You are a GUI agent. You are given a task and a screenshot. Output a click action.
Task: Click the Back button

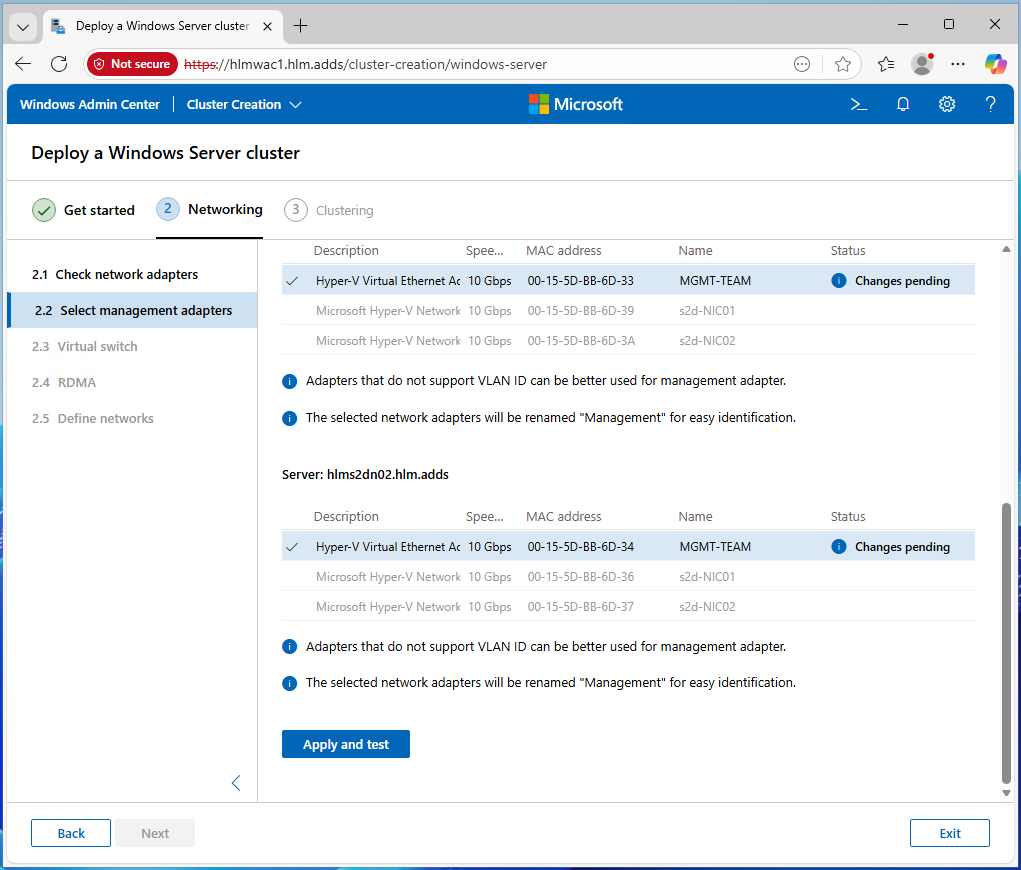[71, 833]
